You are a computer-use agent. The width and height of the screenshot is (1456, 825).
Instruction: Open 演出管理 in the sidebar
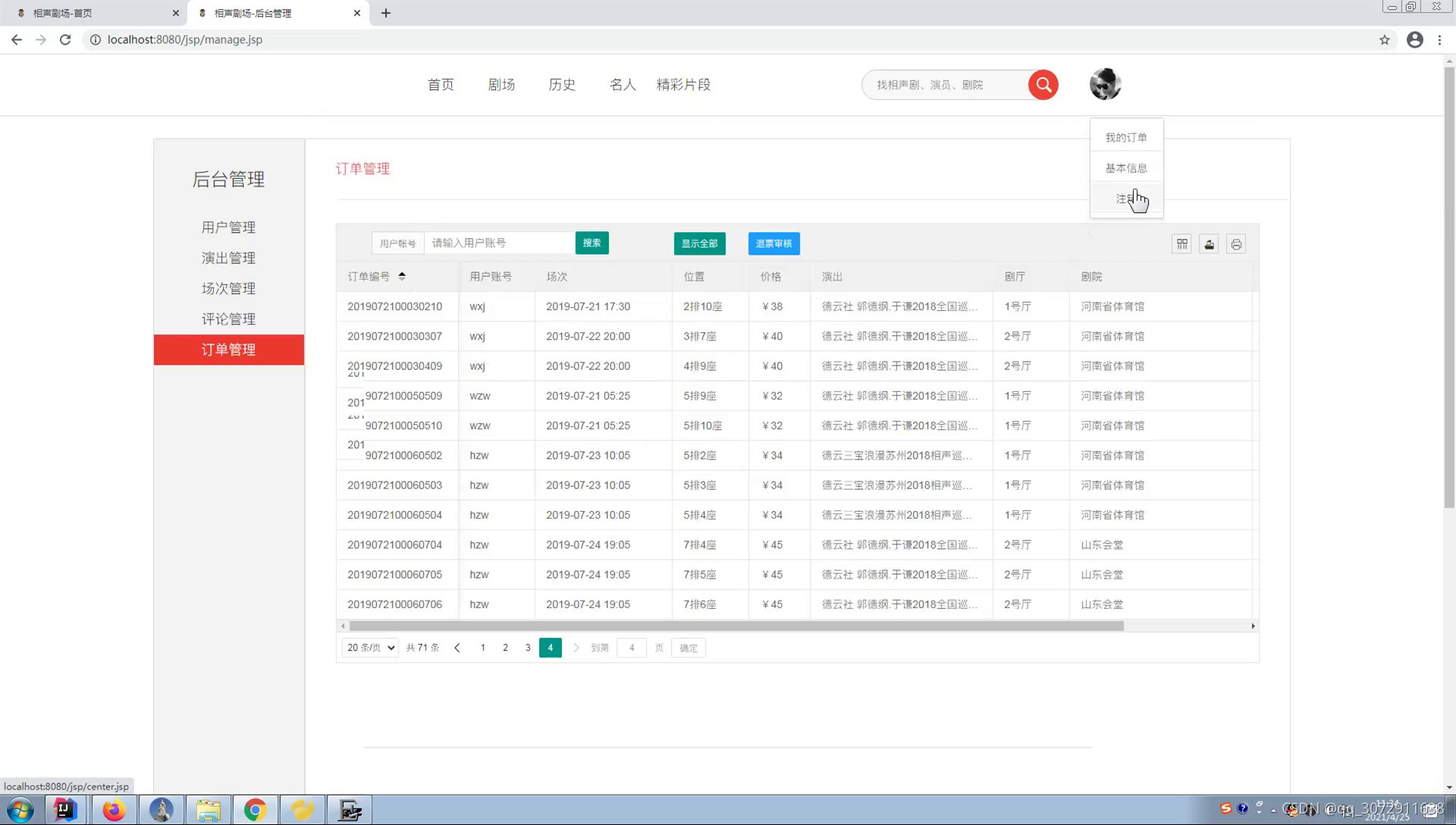[228, 258]
